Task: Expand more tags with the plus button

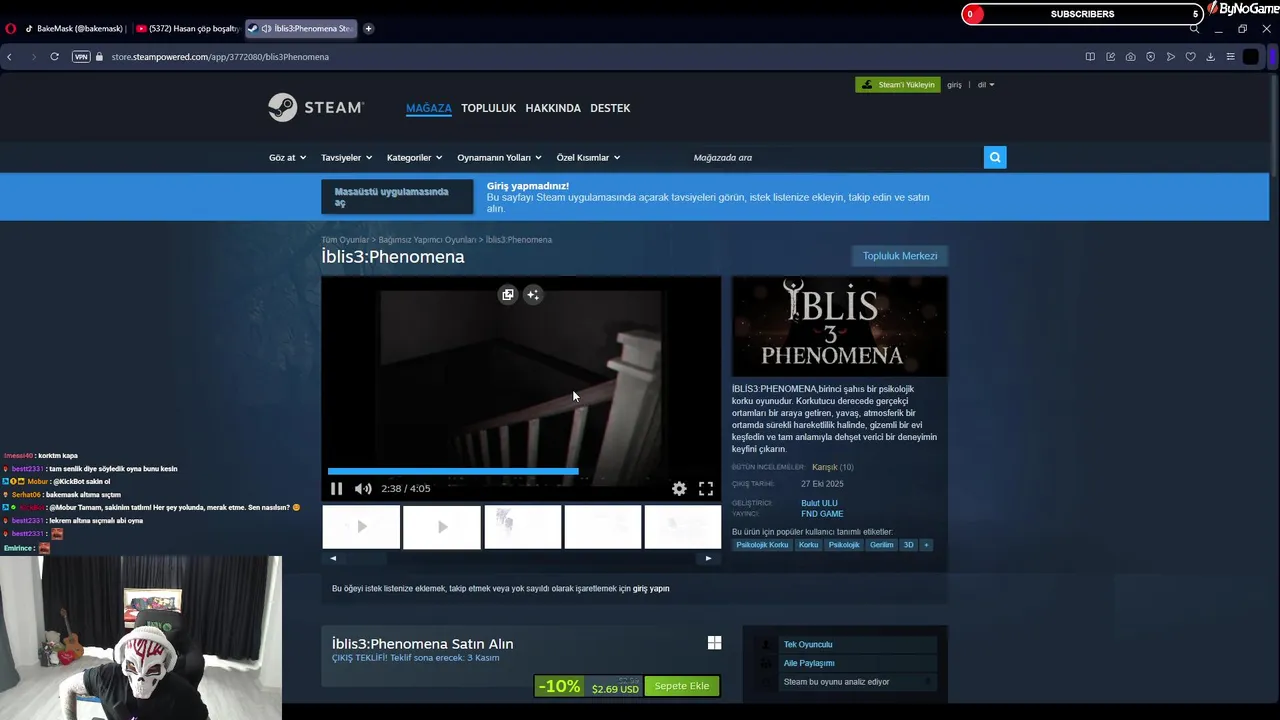Action: [x=926, y=545]
